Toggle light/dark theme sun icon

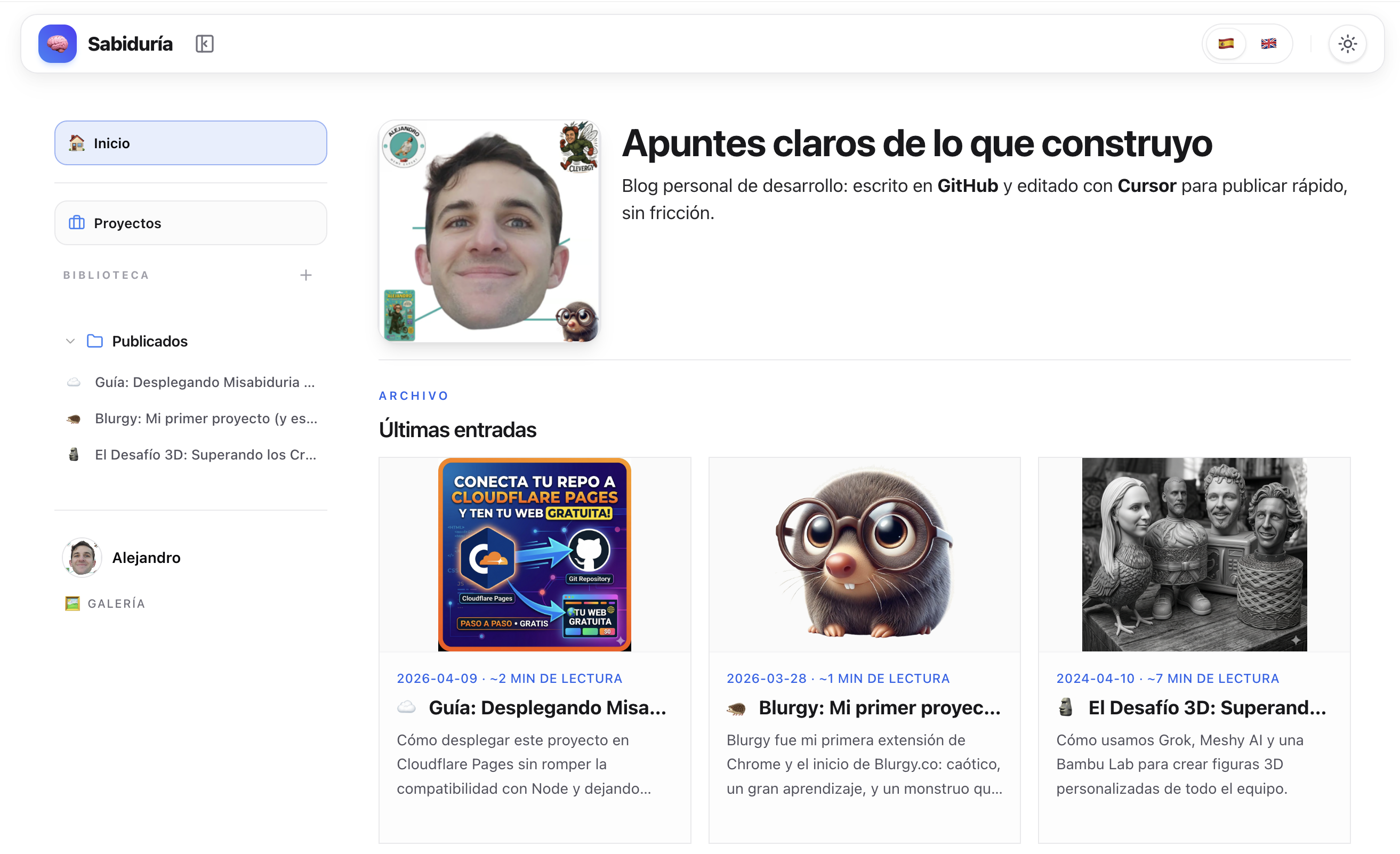(1348, 44)
